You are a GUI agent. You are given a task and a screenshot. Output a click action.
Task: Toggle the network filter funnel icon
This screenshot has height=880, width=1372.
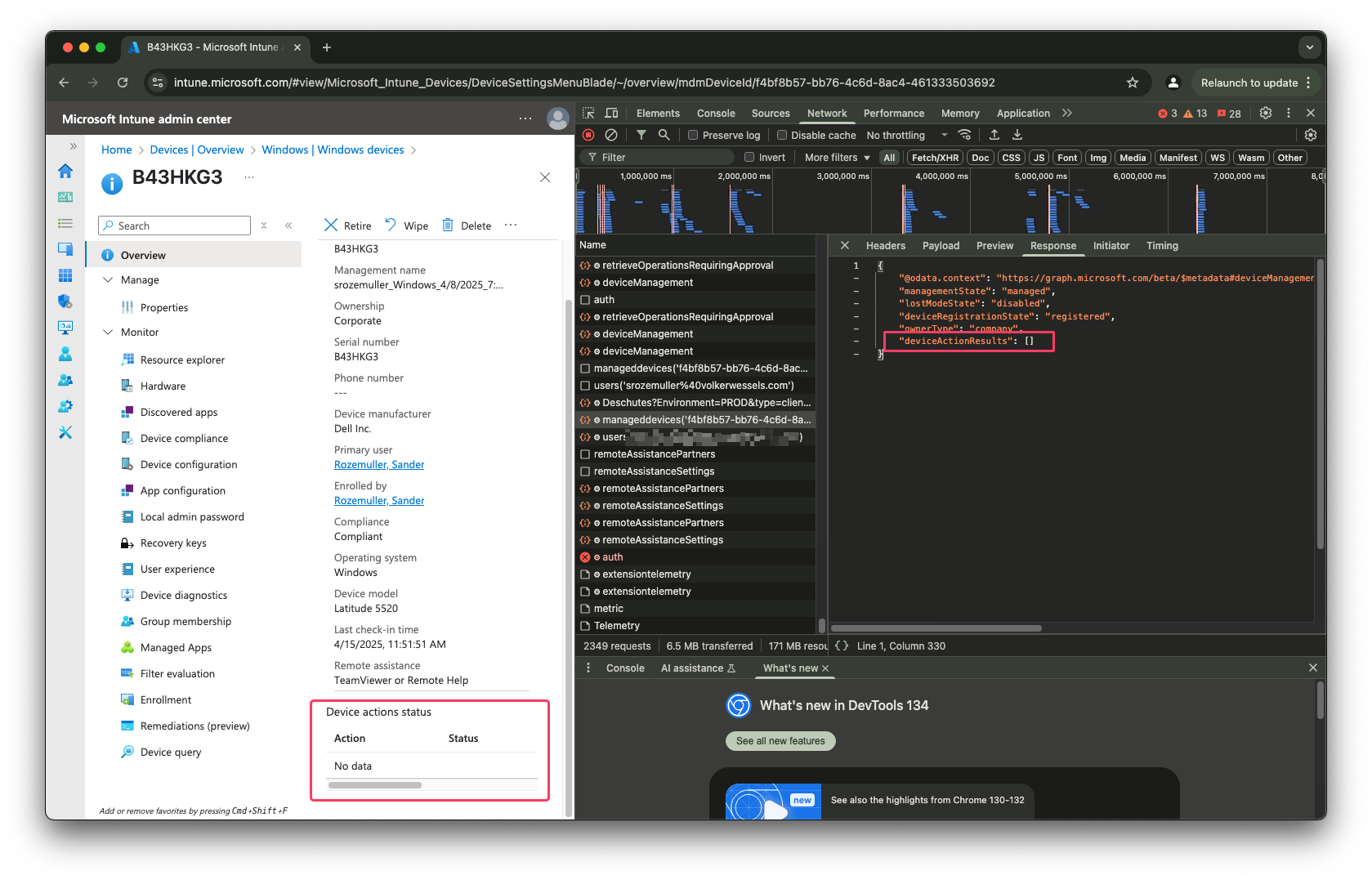641,135
